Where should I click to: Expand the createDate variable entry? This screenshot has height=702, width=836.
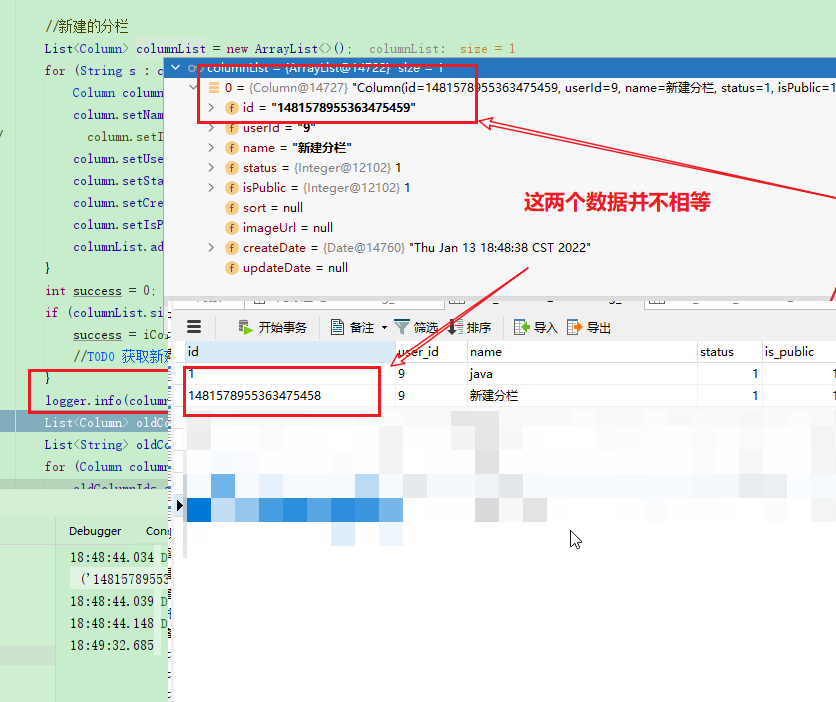pos(211,248)
